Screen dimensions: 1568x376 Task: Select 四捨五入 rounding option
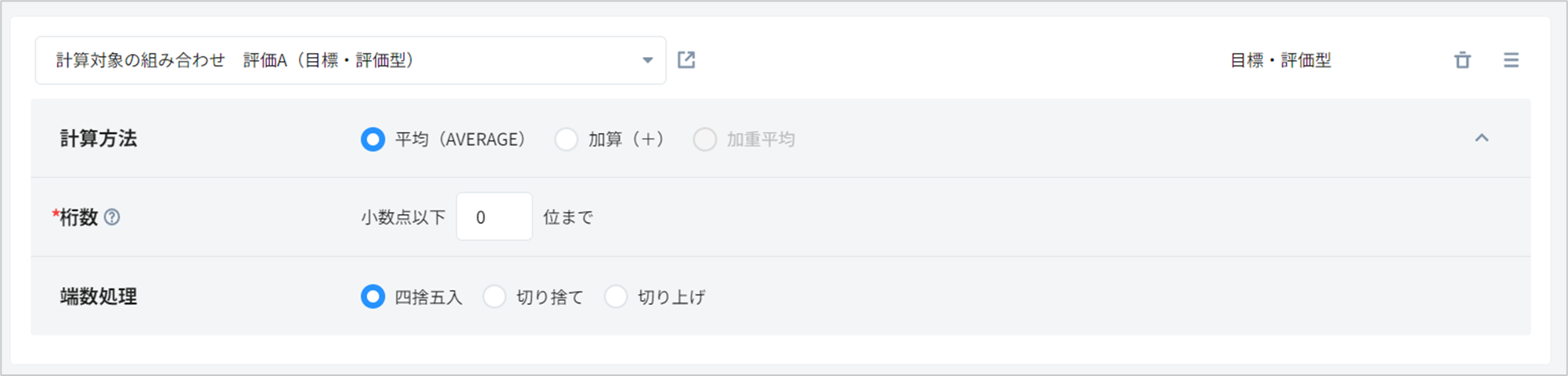tap(372, 297)
